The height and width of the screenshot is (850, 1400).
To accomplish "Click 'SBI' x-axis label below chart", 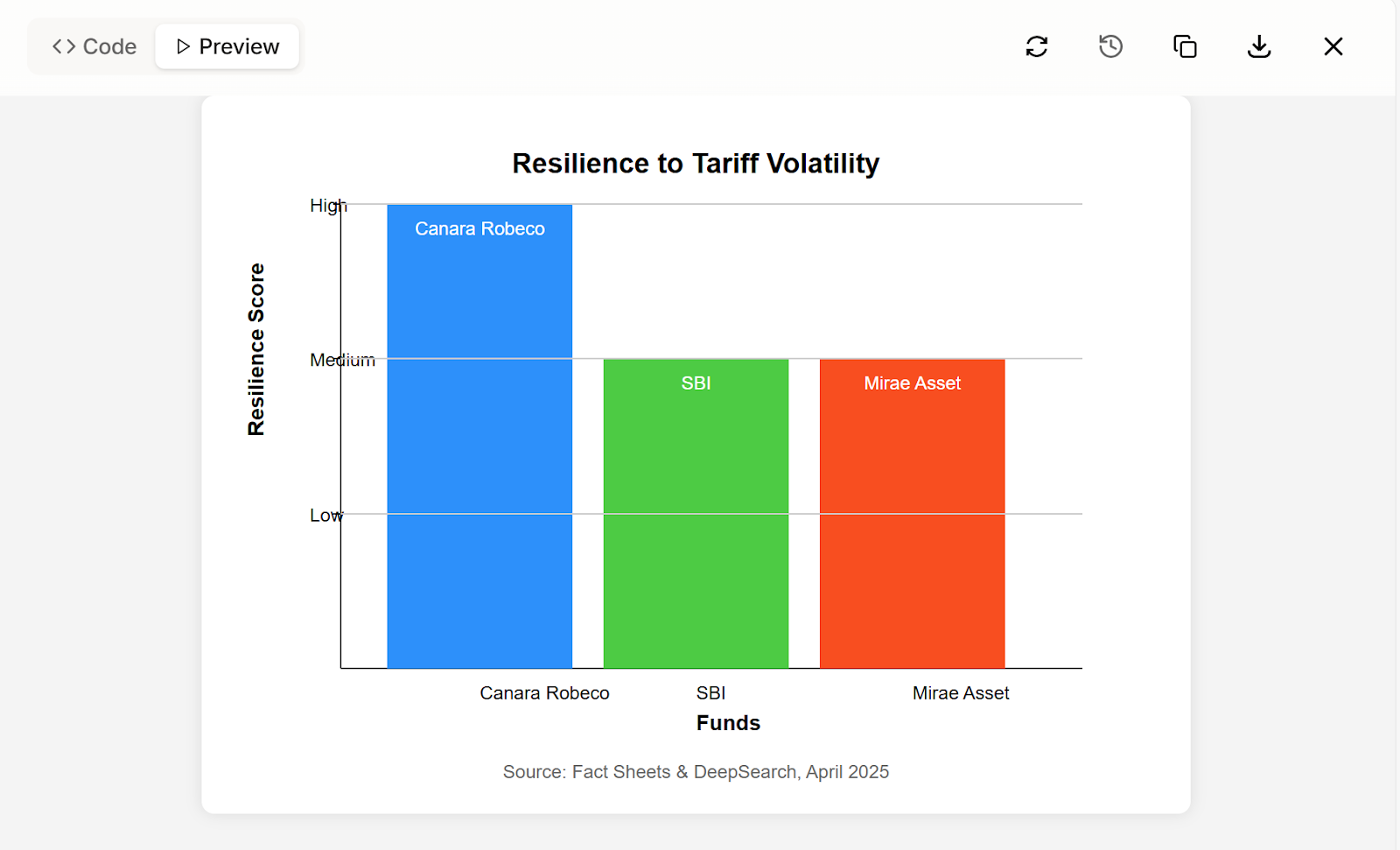I will pyautogui.click(x=710, y=693).
